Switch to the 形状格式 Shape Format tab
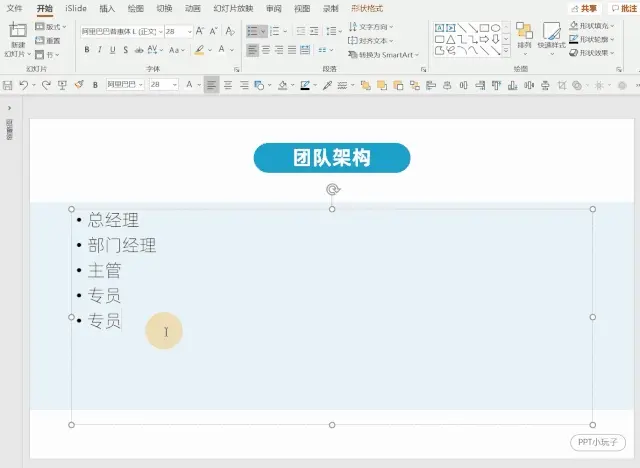Image resolution: width=640 pixels, height=468 pixels. pos(367,8)
